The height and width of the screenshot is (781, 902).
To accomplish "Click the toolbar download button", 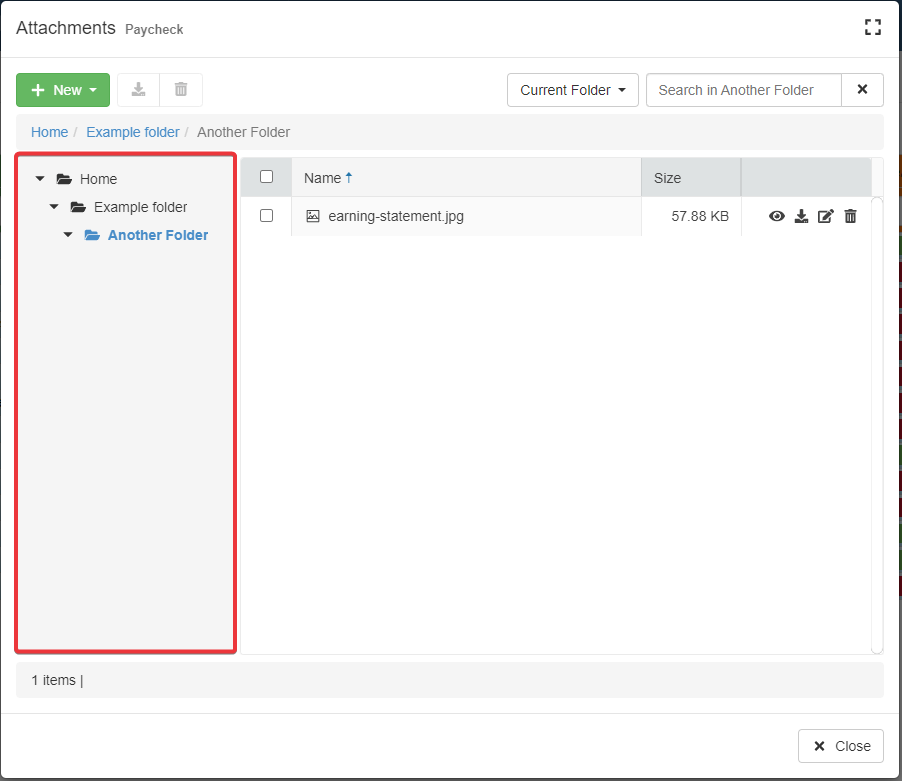I will tap(139, 90).
